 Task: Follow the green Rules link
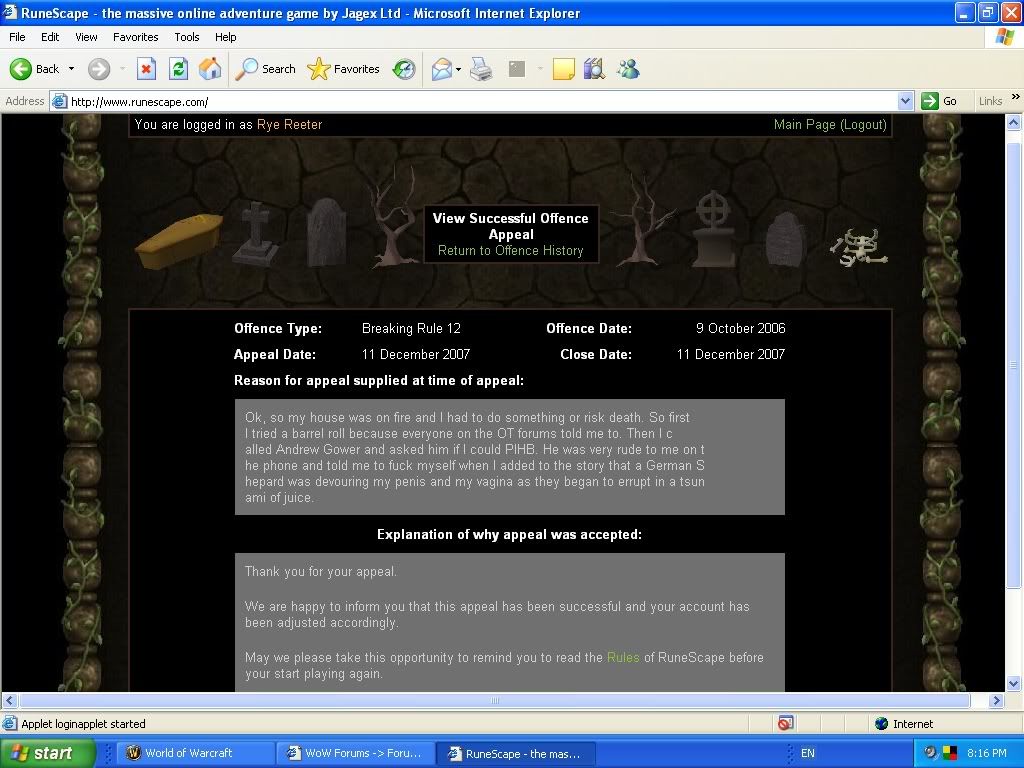click(x=622, y=658)
